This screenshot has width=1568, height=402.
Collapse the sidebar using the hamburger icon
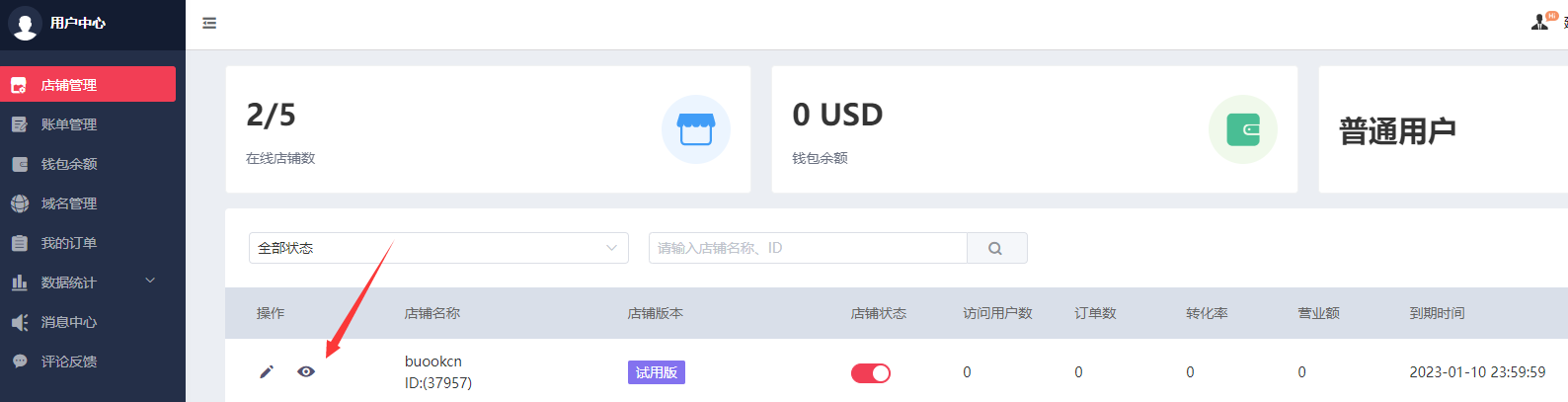(209, 23)
